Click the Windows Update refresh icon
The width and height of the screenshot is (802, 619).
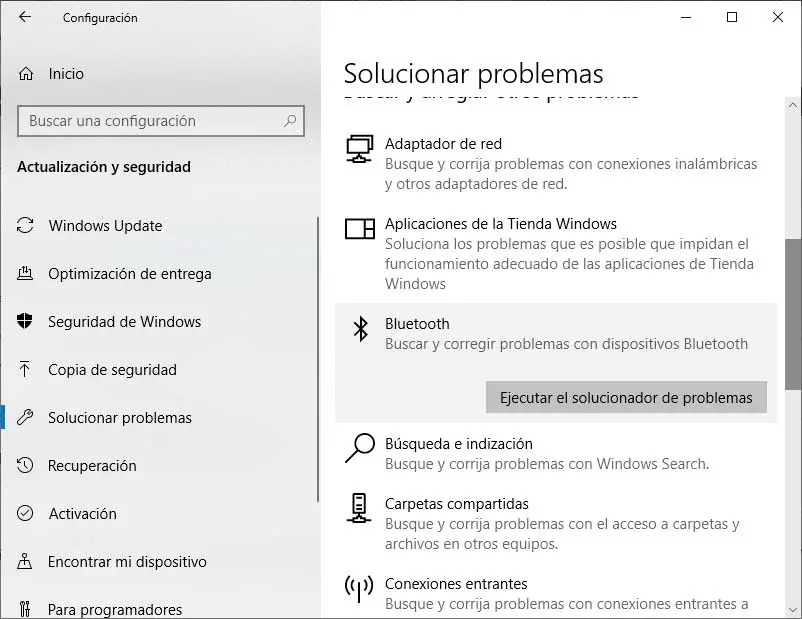(x=25, y=226)
